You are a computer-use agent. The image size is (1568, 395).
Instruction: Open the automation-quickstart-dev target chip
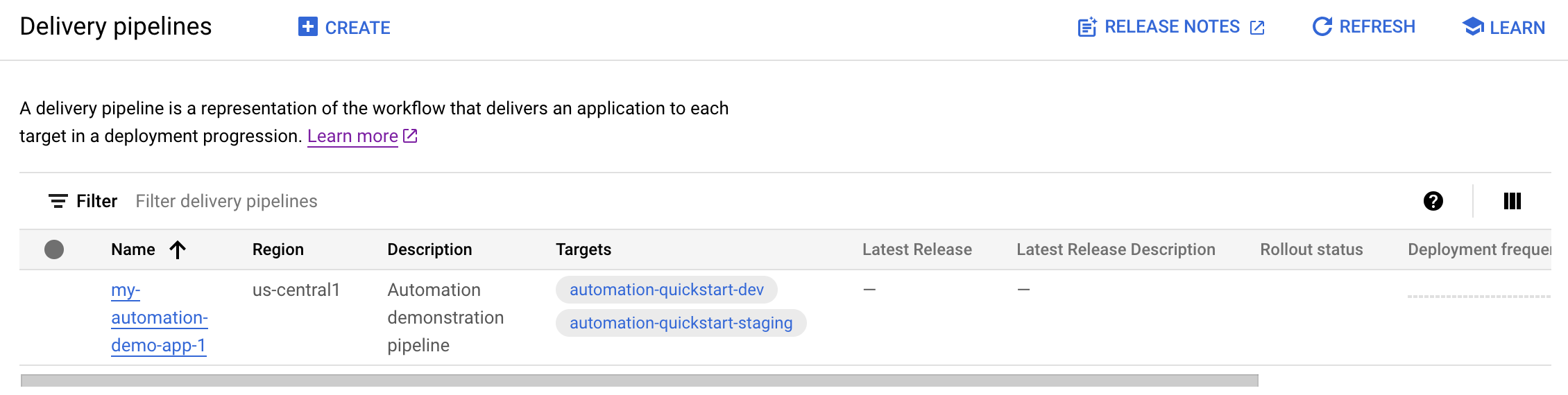[666, 290]
